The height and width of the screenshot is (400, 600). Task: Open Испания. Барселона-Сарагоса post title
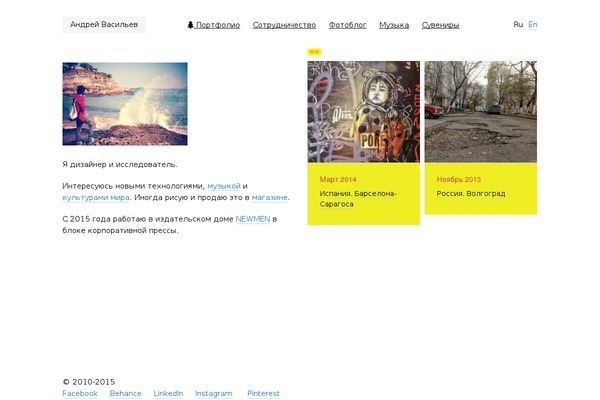point(358,199)
